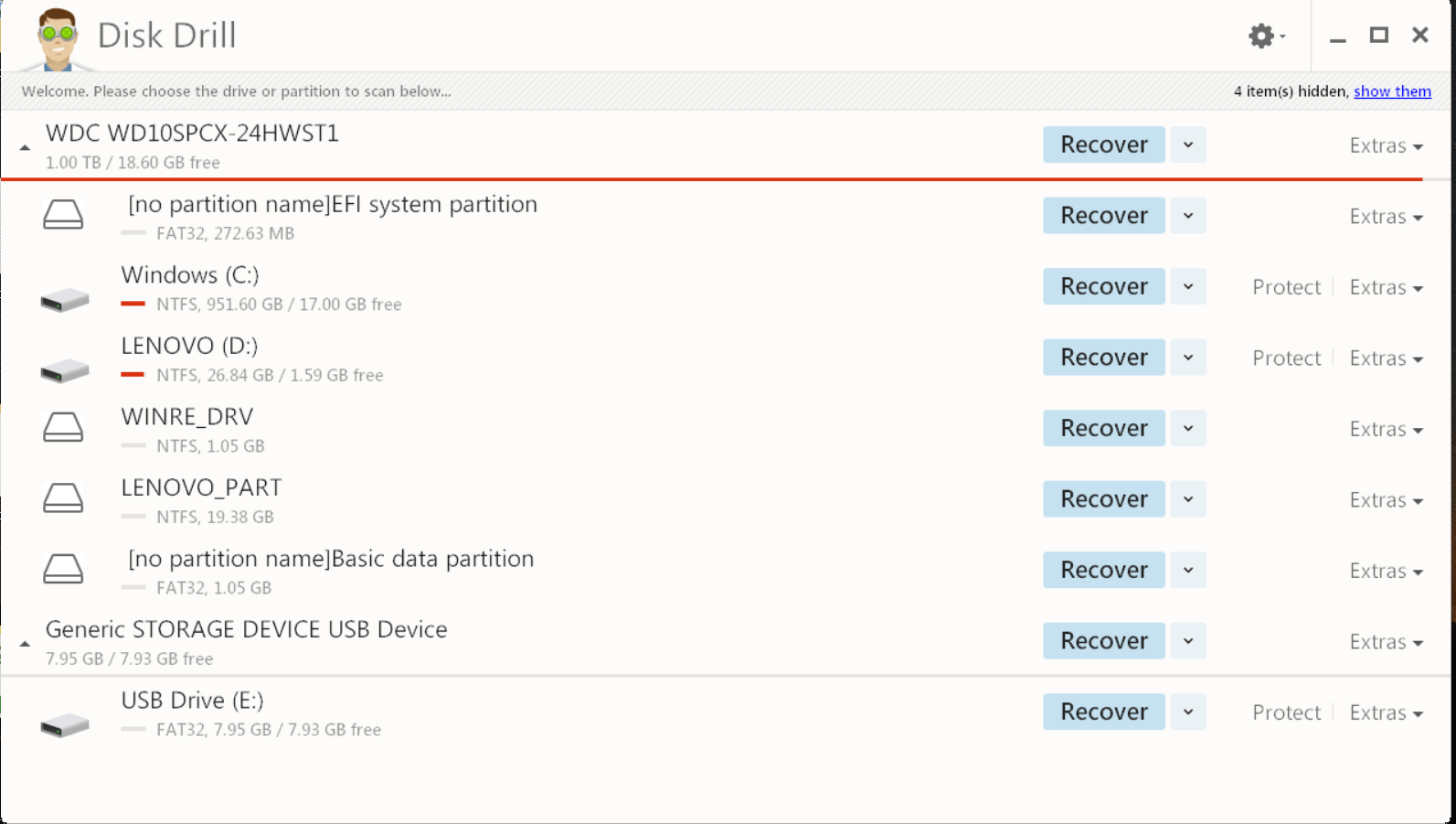The height and width of the screenshot is (824, 1456).
Task: Click the Disk Drill mascot logo
Action: point(57,37)
